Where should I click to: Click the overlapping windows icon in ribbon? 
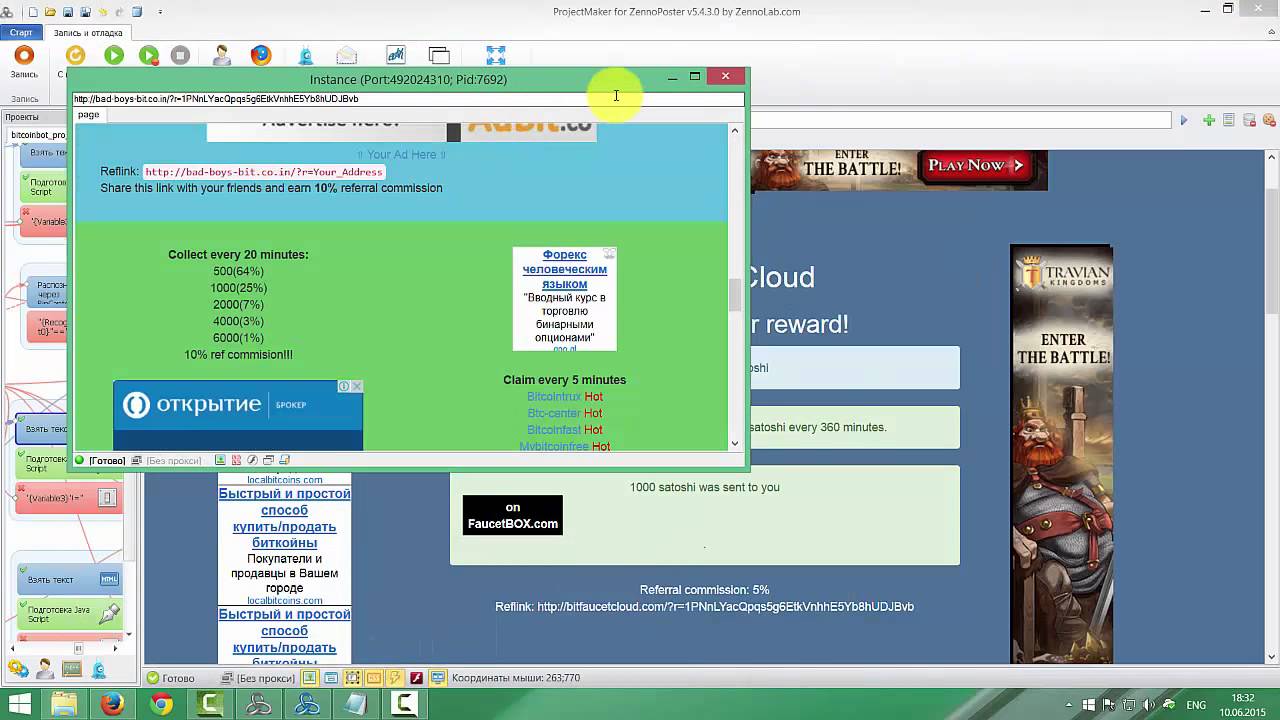pos(439,56)
